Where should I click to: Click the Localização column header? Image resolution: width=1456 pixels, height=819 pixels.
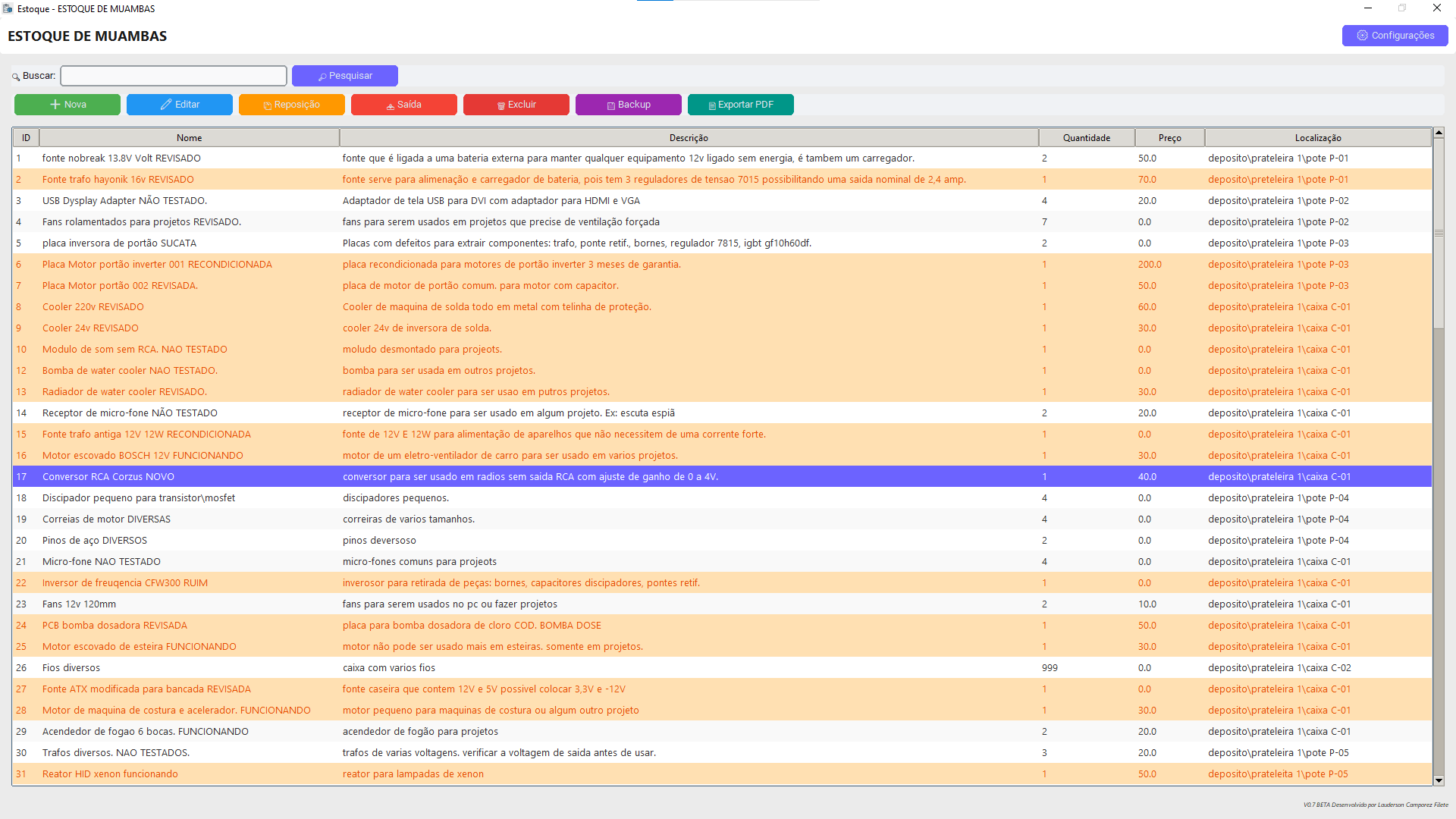(1317, 138)
